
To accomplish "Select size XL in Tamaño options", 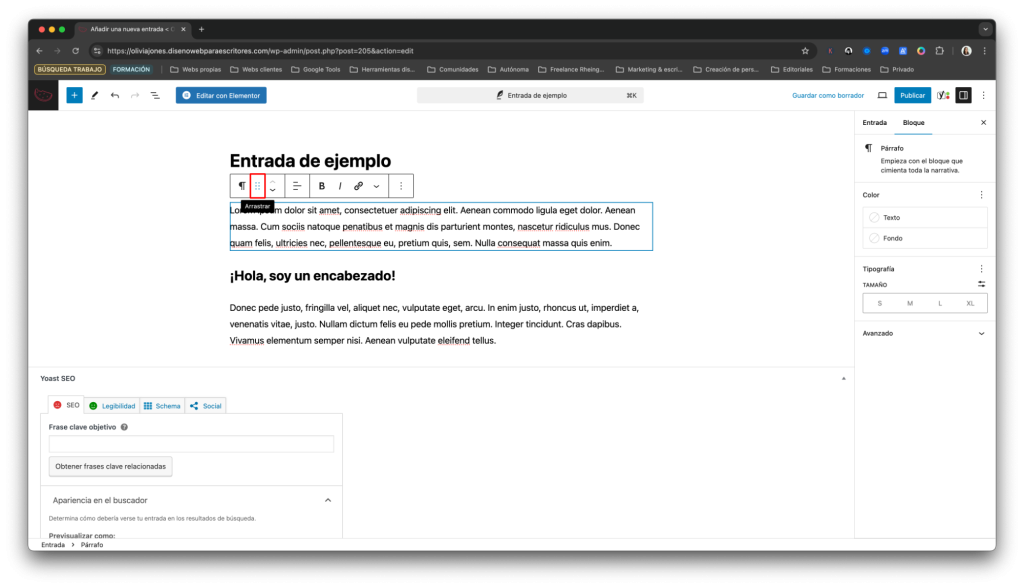I will (970, 303).
